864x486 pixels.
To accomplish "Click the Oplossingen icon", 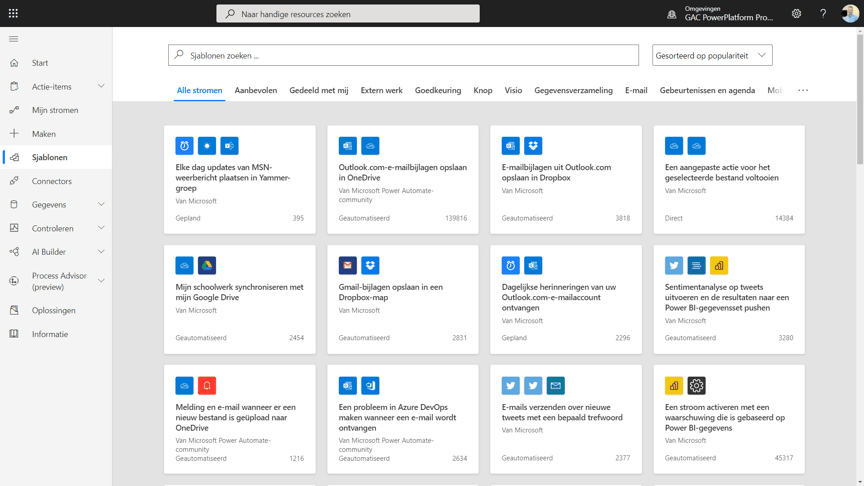I will (x=14, y=310).
